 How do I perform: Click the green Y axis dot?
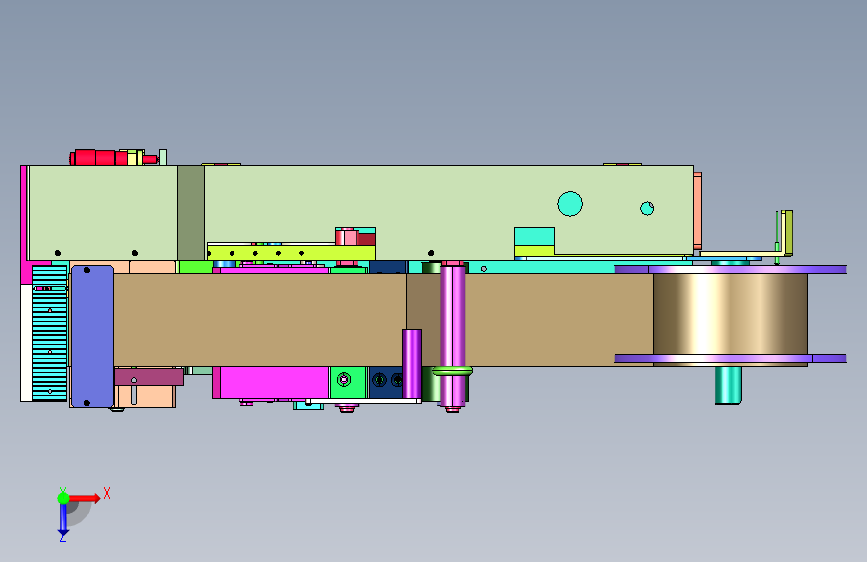(63, 498)
